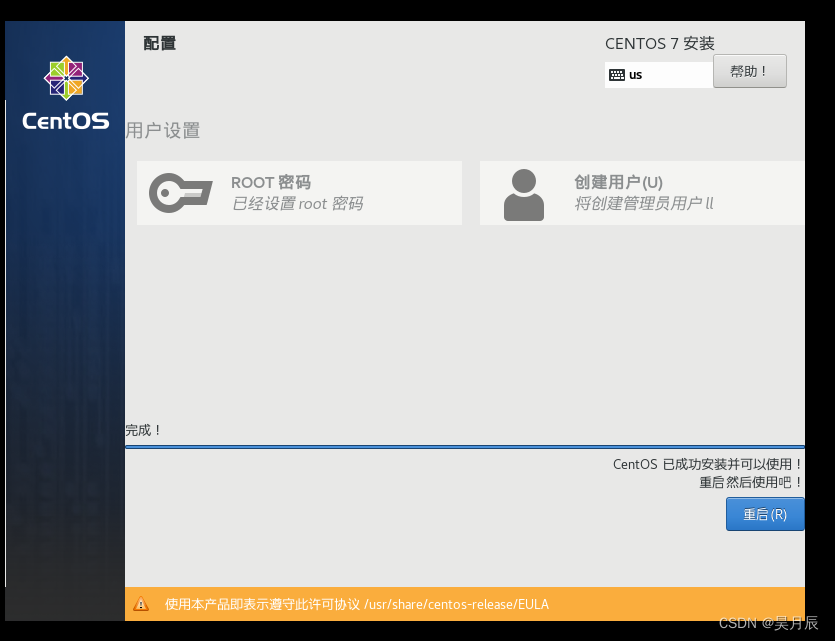Click the 创建用户 person silhouette icon
This screenshot has height=641, width=835.
coord(524,195)
